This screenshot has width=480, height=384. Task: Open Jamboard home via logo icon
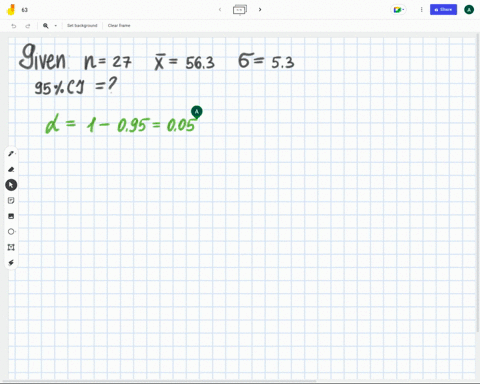[x=11, y=10]
